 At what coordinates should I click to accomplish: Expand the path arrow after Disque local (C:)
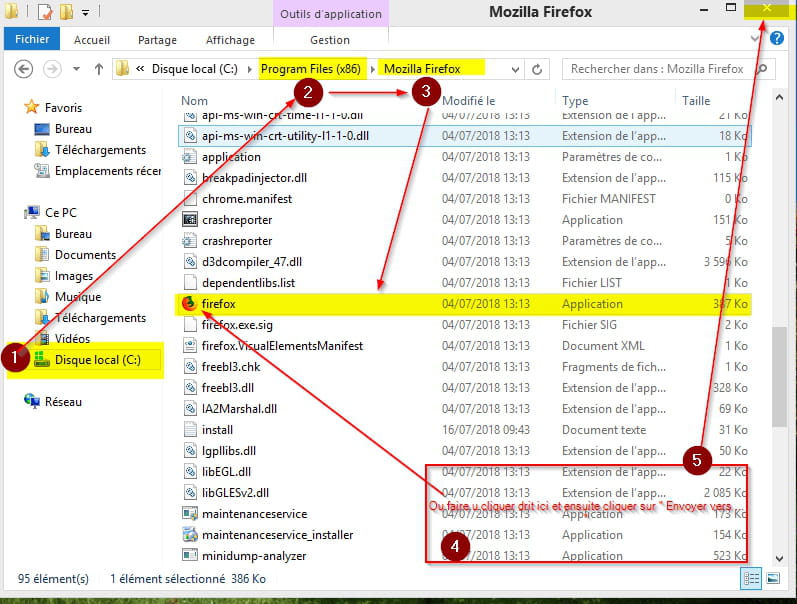(249, 69)
